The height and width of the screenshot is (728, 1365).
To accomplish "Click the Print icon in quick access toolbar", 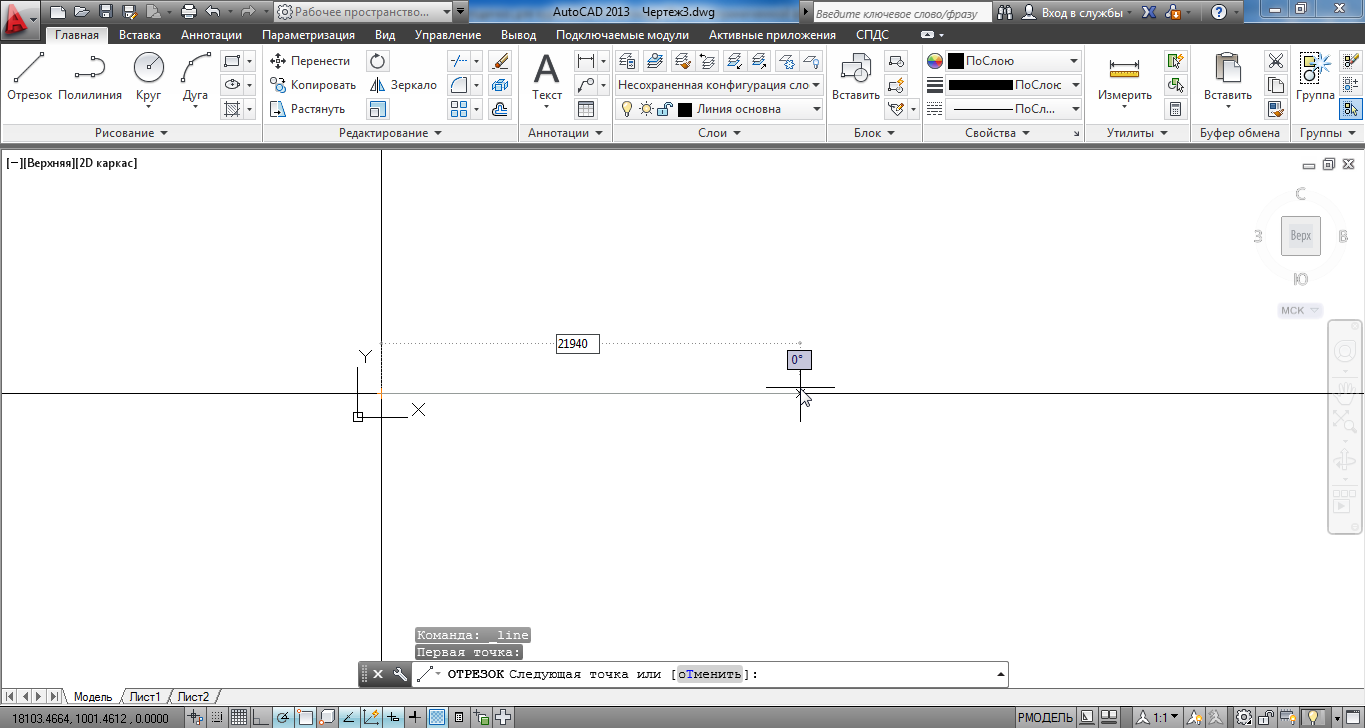I will [188, 12].
